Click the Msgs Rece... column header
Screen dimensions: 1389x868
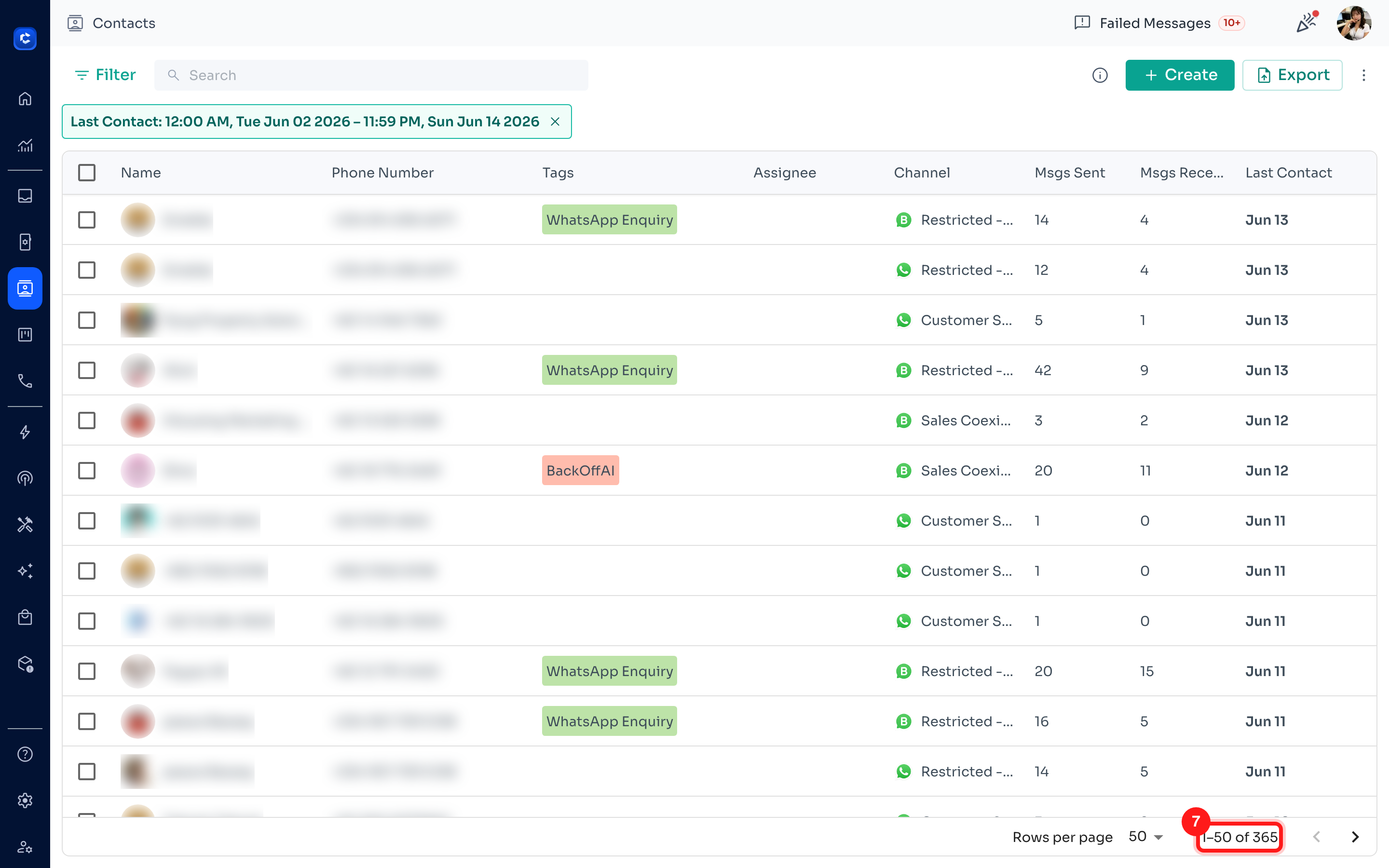[1182, 173]
